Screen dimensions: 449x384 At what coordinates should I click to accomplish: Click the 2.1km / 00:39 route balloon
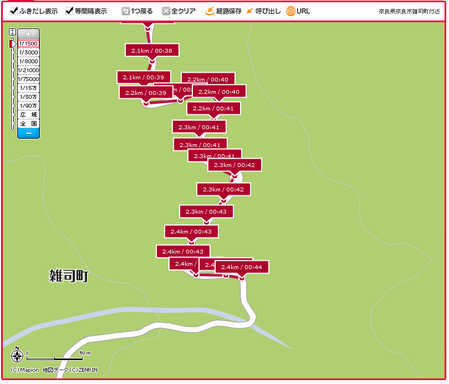(x=144, y=77)
